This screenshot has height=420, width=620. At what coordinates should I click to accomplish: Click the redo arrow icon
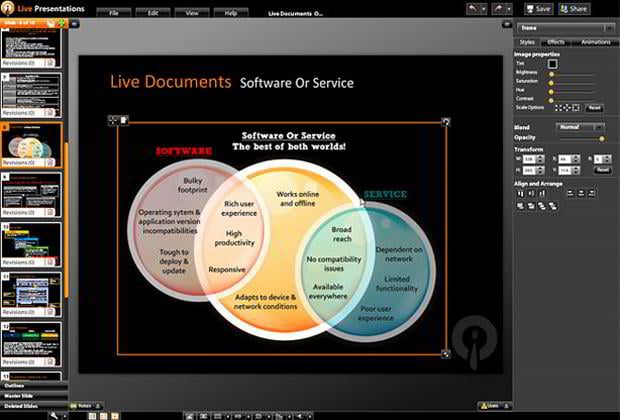[x=497, y=8]
